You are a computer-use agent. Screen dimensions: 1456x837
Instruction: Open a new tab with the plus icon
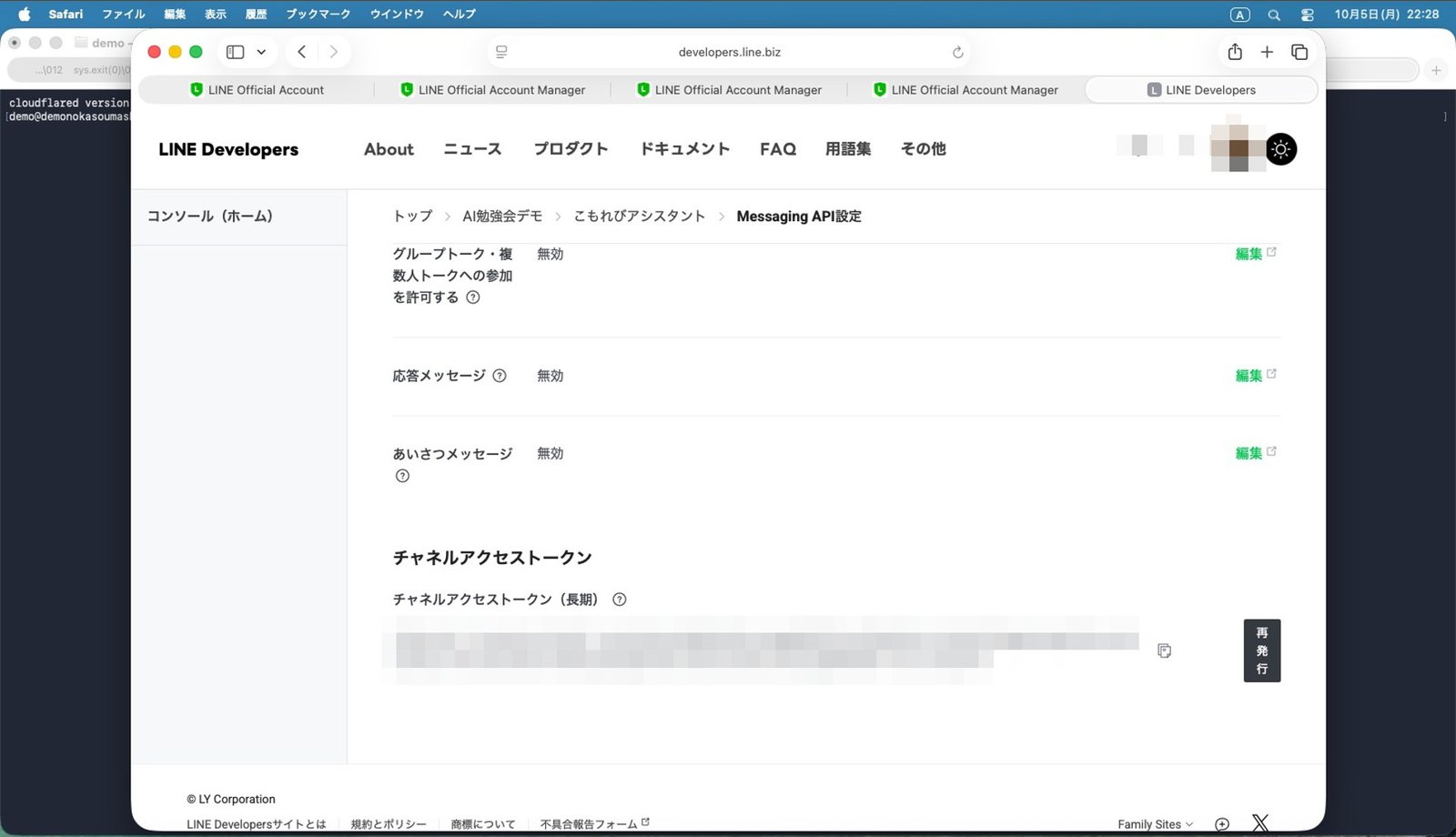pos(1267,52)
